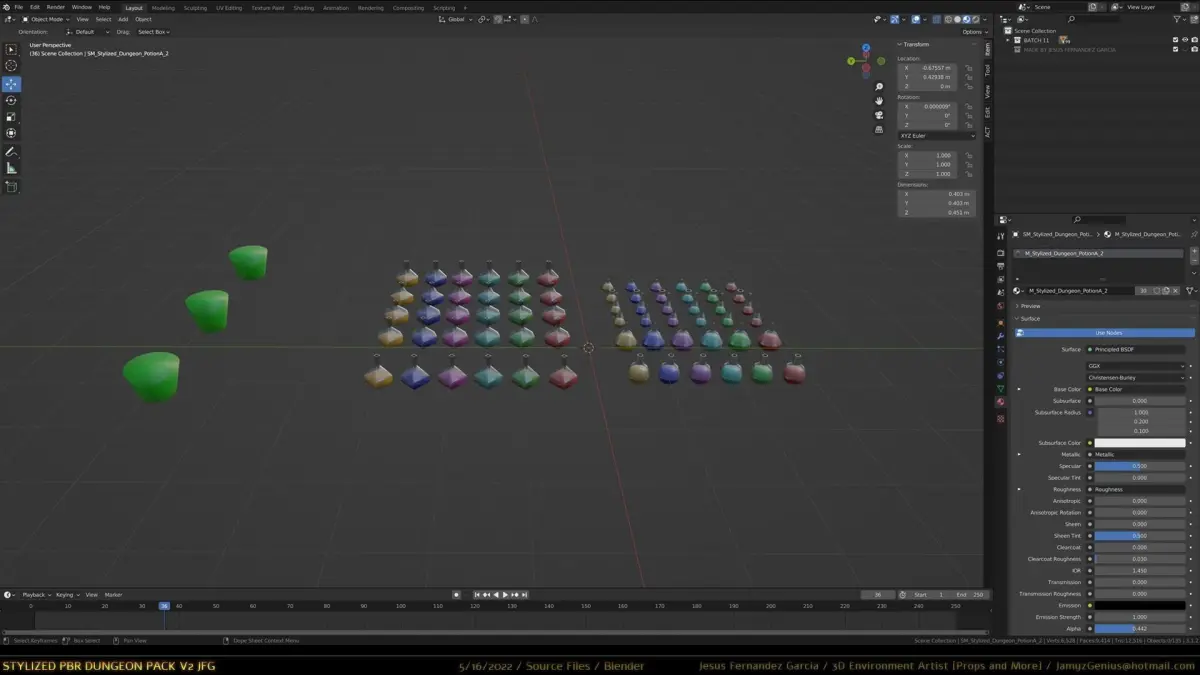Click the Alpha slider value 0.442
The height and width of the screenshot is (675, 1200).
[x=1140, y=629]
